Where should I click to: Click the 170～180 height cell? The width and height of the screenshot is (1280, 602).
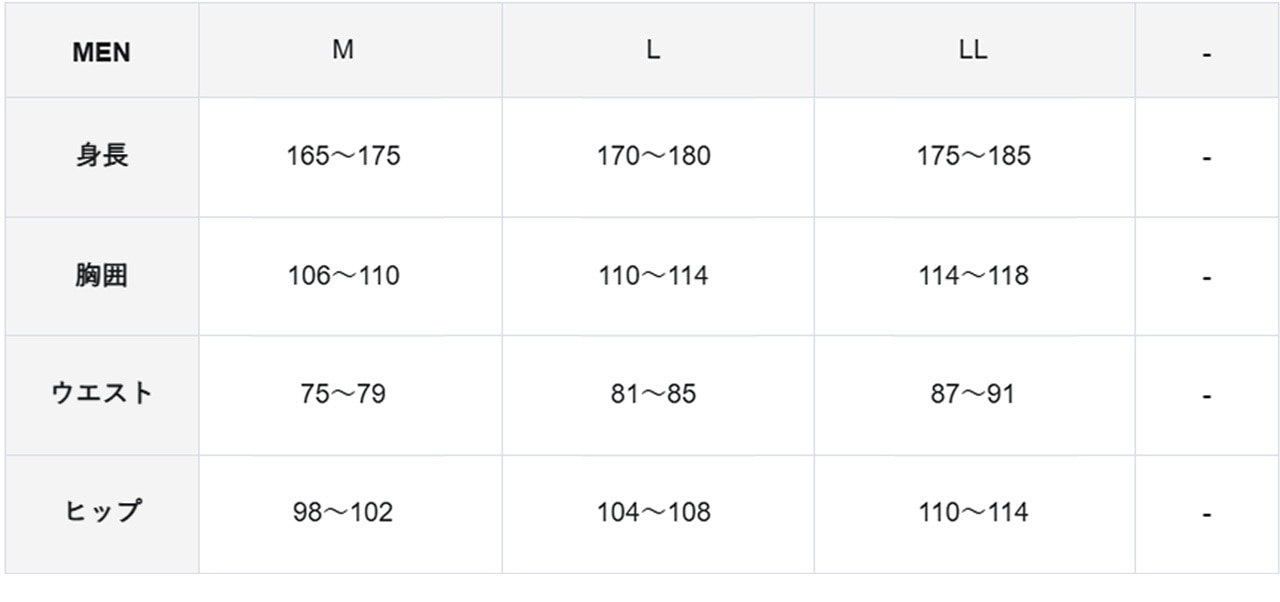(x=654, y=156)
